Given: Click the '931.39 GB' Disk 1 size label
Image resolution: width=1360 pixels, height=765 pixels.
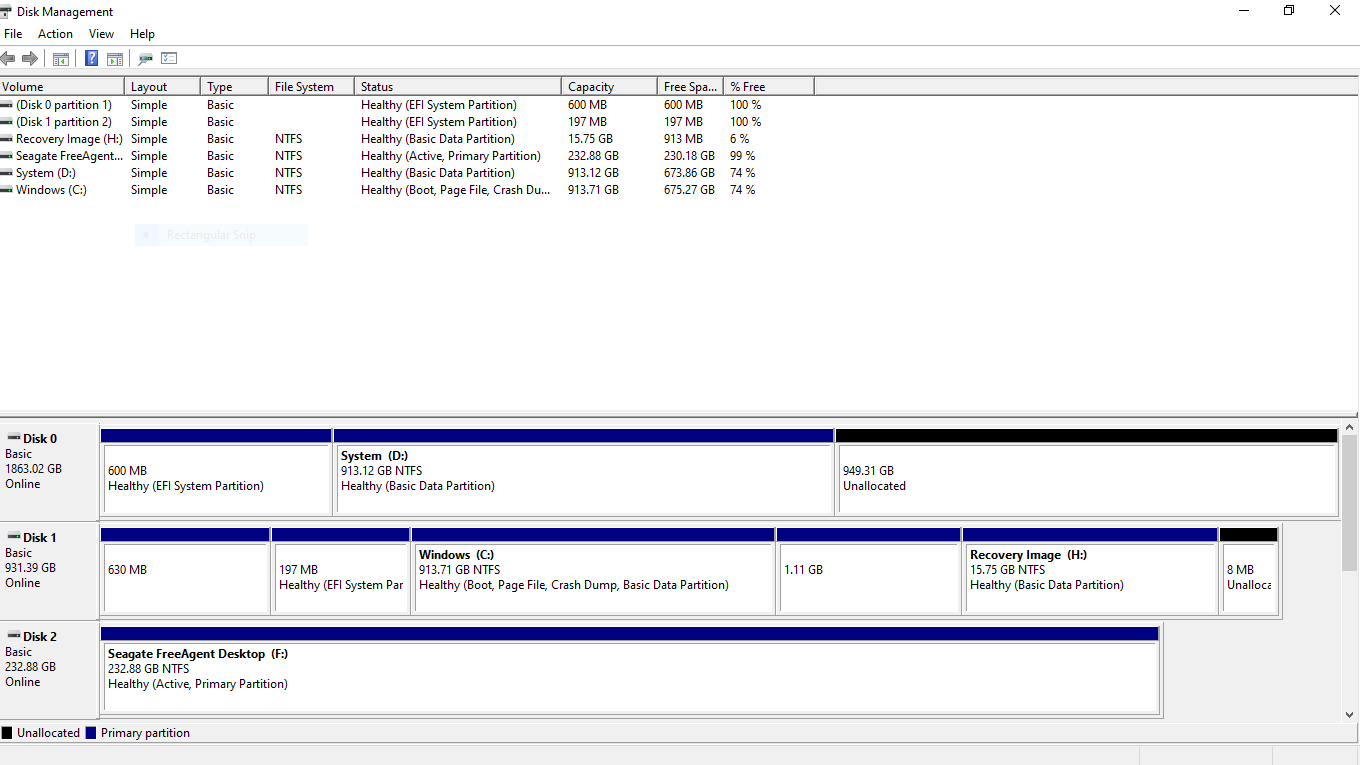Looking at the screenshot, I should pos(30,568).
